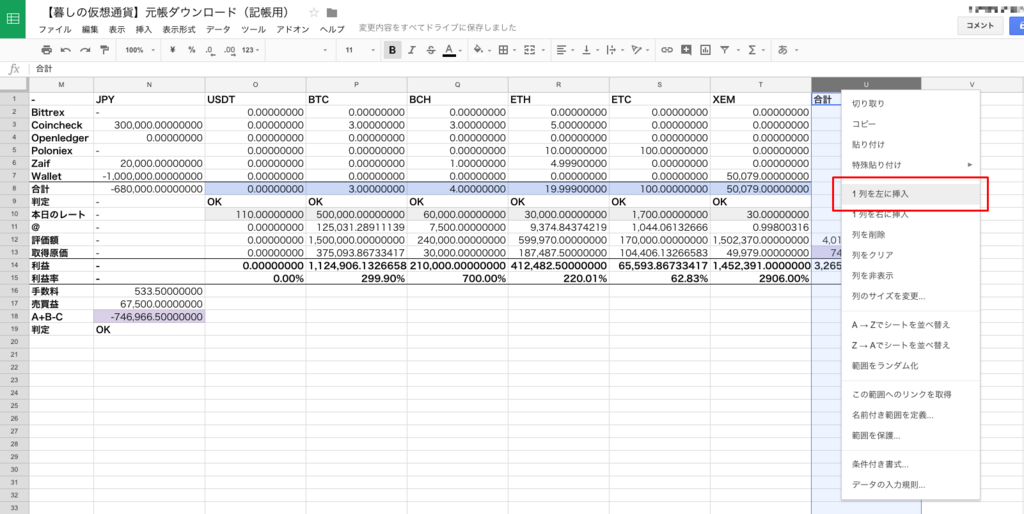Click the コメント button
The height and width of the screenshot is (514, 1024).
[x=980, y=25]
